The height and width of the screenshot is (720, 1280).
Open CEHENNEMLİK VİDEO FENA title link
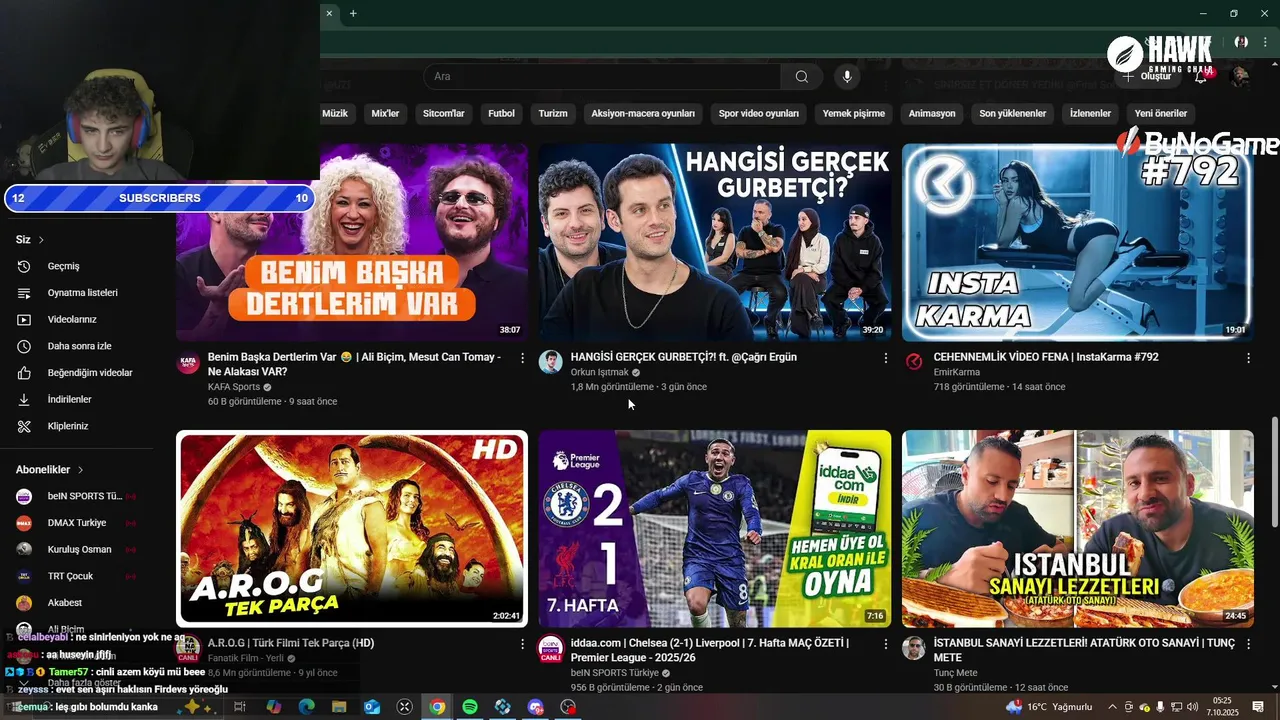(1046, 357)
